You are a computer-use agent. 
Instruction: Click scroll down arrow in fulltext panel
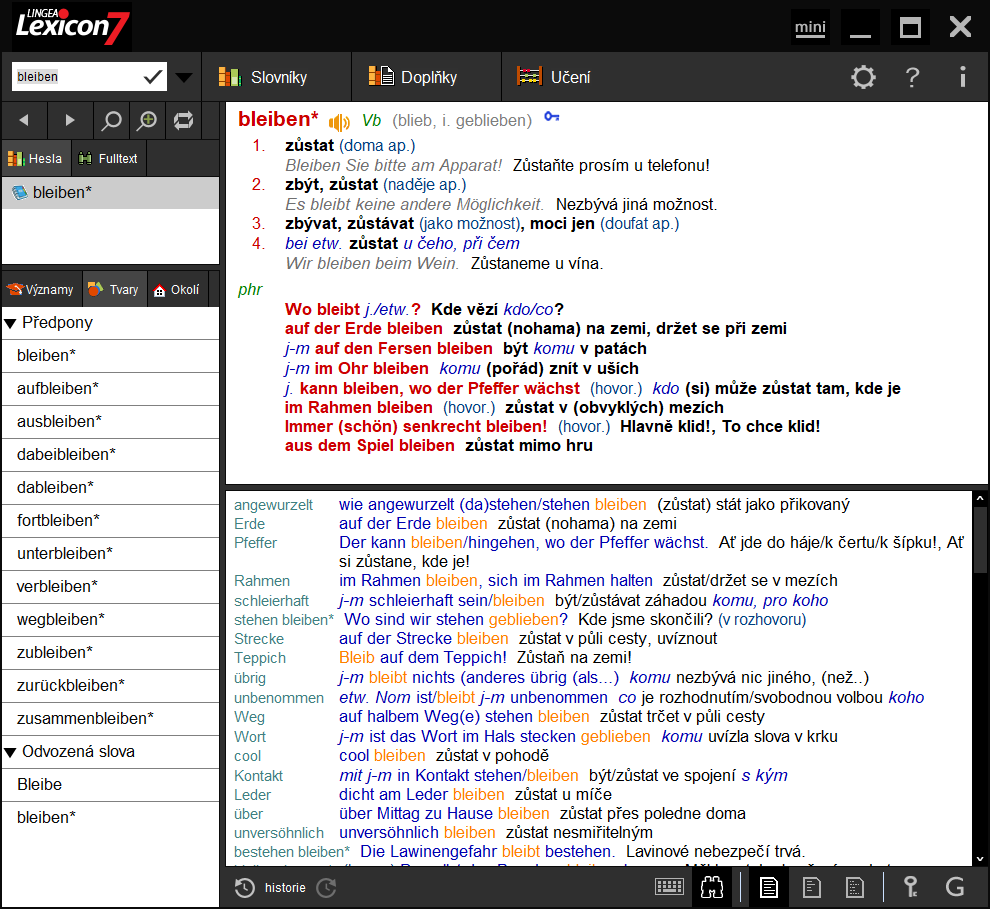pos(980,858)
